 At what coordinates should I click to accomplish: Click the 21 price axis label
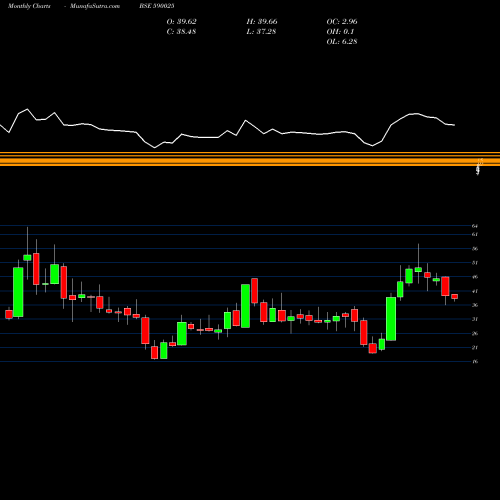coord(475,347)
